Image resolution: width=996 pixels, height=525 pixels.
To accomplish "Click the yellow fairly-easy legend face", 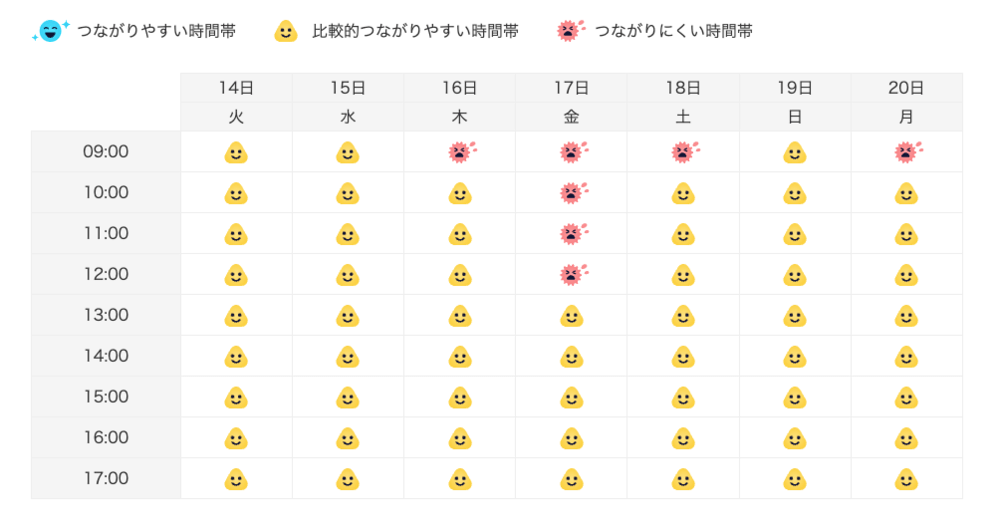I will (285, 32).
